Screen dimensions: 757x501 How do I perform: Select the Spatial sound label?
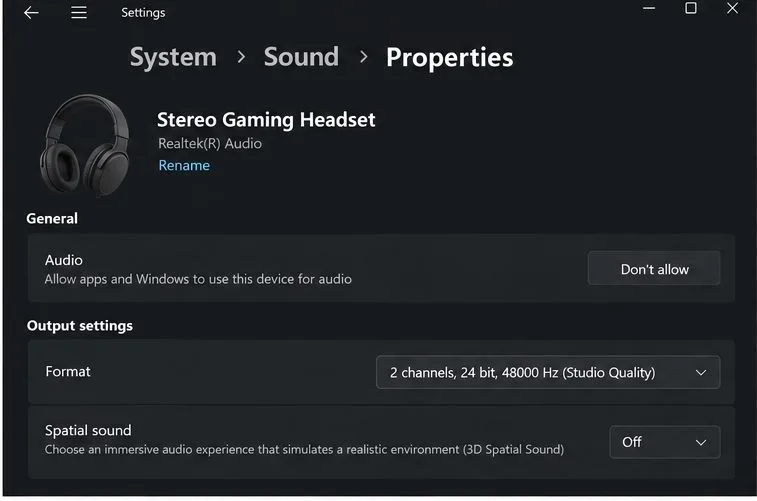coord(88,430)
